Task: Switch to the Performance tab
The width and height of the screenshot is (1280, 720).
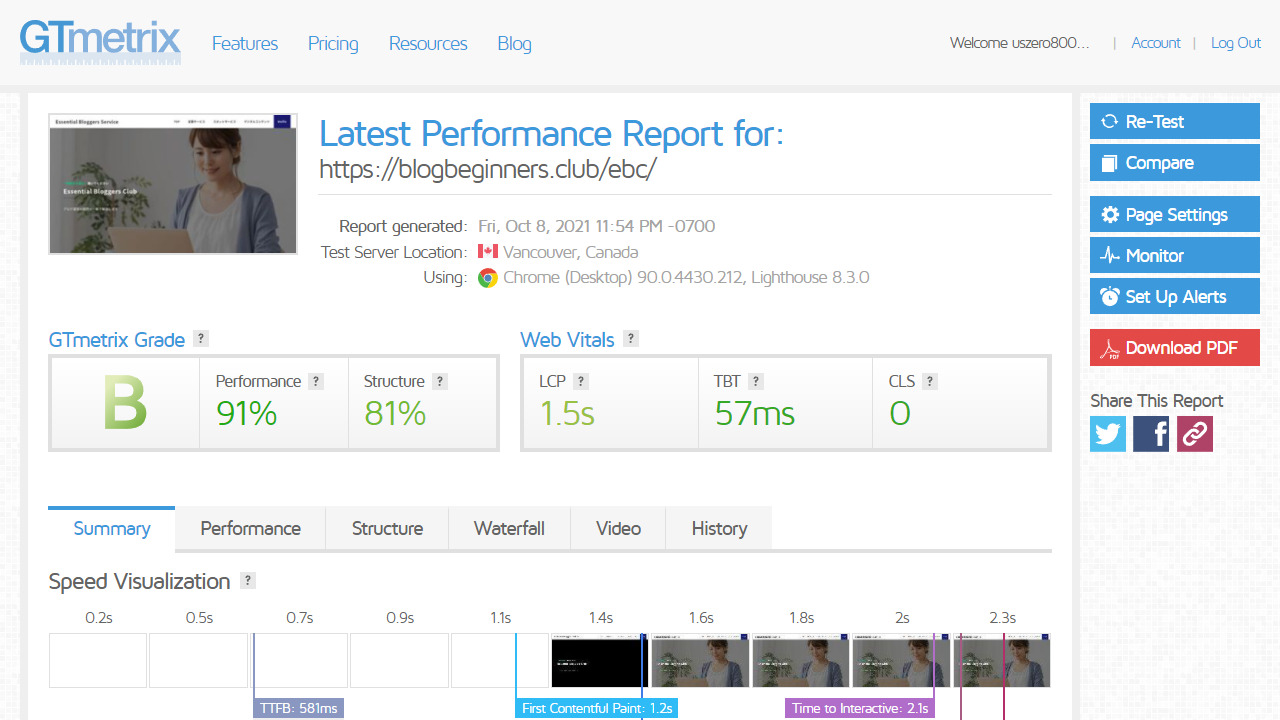Action: [250, 528]
